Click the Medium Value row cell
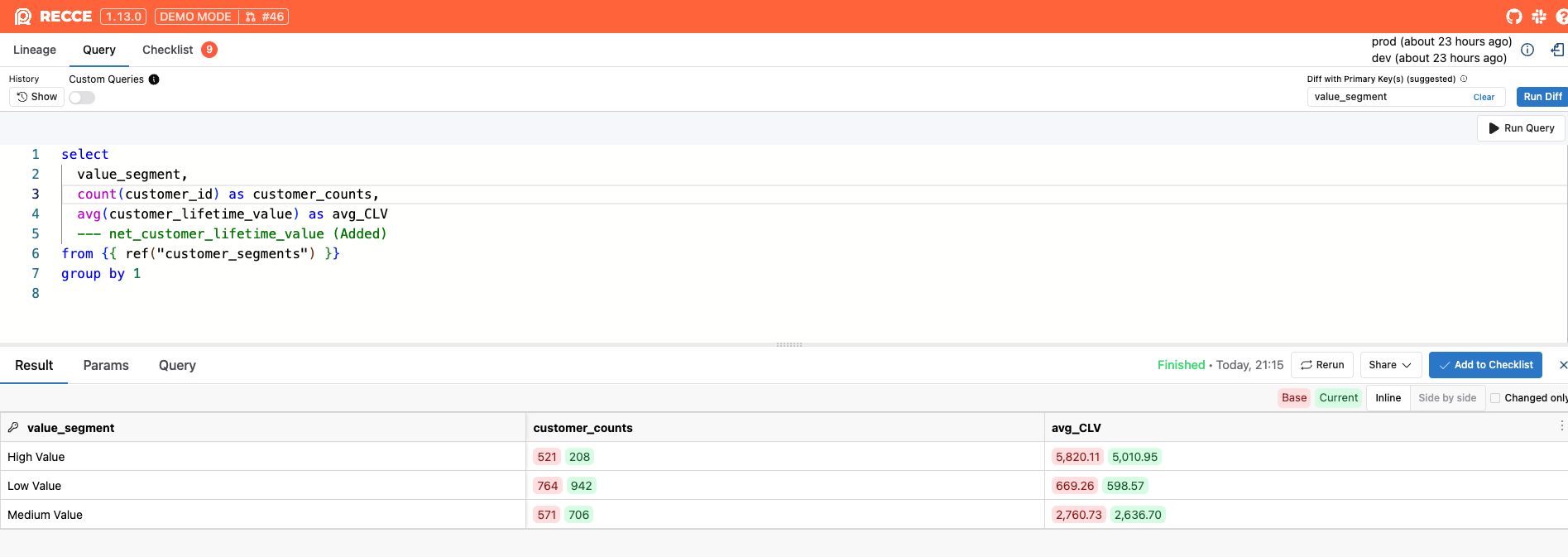Screen dimensions: 1568x557 click(263, 515)
